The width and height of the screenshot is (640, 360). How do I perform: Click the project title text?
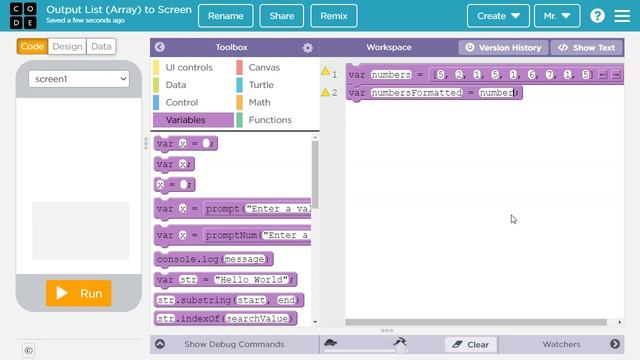coord(119,10)
